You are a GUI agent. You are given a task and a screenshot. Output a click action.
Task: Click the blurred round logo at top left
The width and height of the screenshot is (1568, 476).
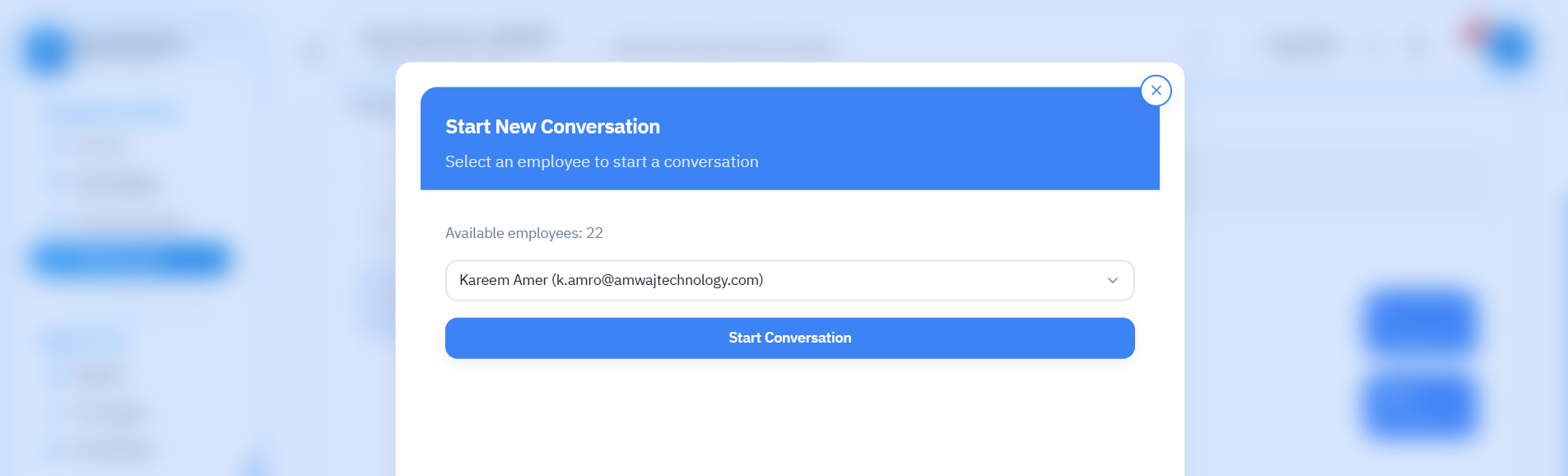click(x=47, y=51)
